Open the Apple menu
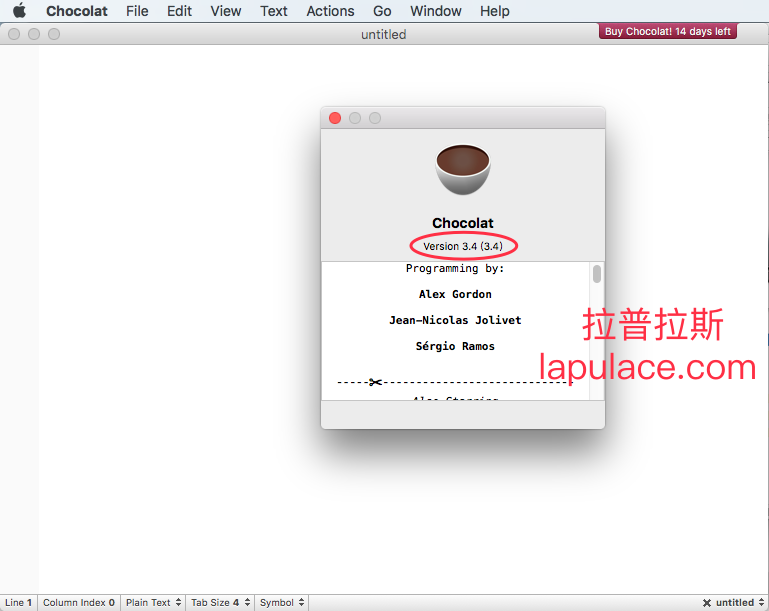The image size is (769, 611). tap(19, 10)
